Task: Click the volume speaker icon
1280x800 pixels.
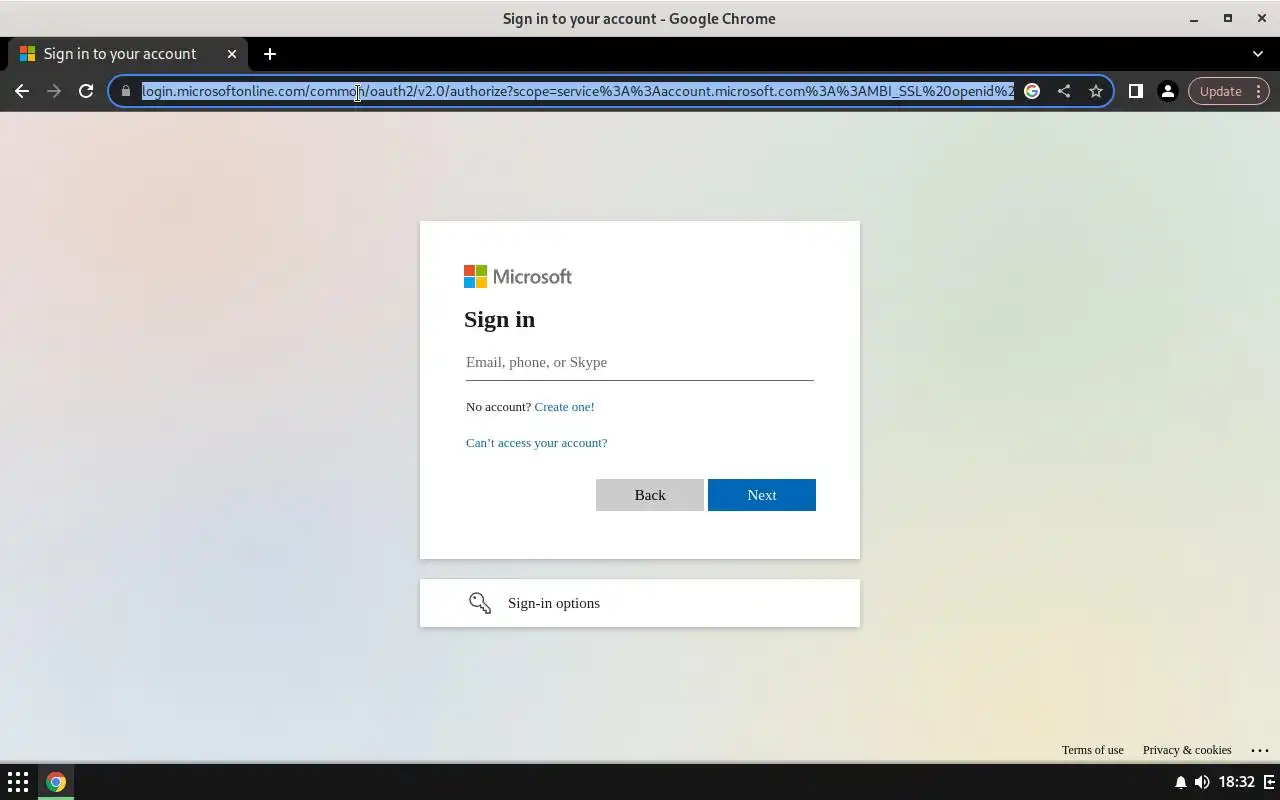Action: 1202,782
